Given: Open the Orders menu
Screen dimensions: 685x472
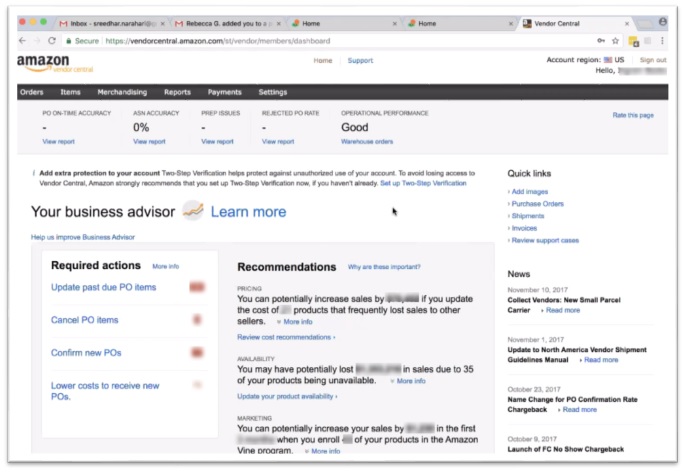Looking at the screenshot, I should (31, 92).
